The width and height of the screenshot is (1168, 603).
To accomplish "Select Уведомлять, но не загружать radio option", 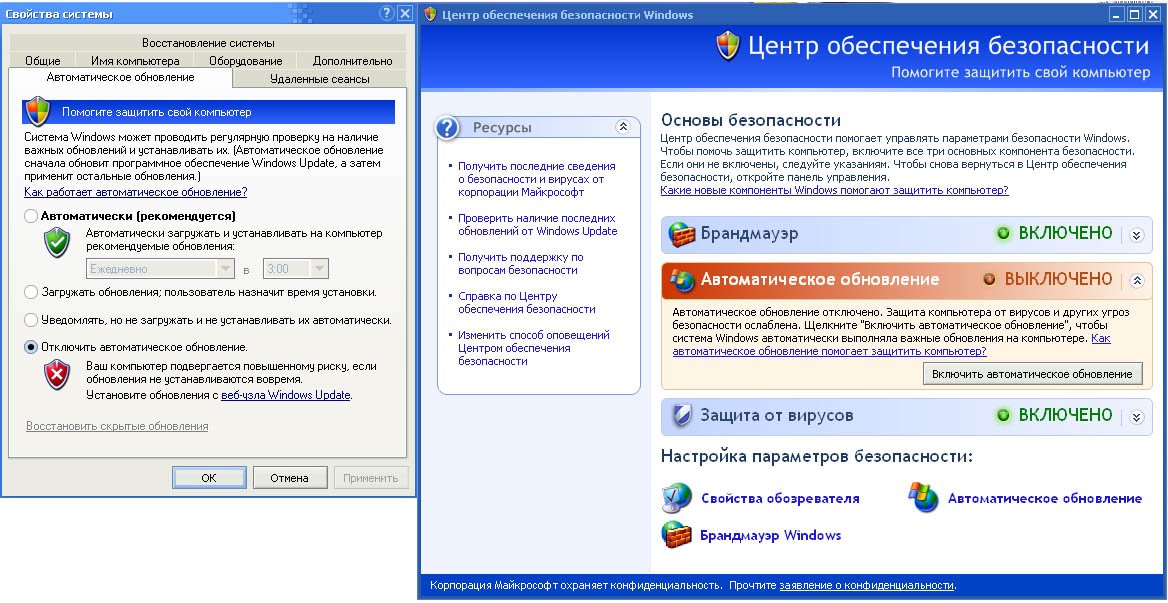I will coord(31,320).
